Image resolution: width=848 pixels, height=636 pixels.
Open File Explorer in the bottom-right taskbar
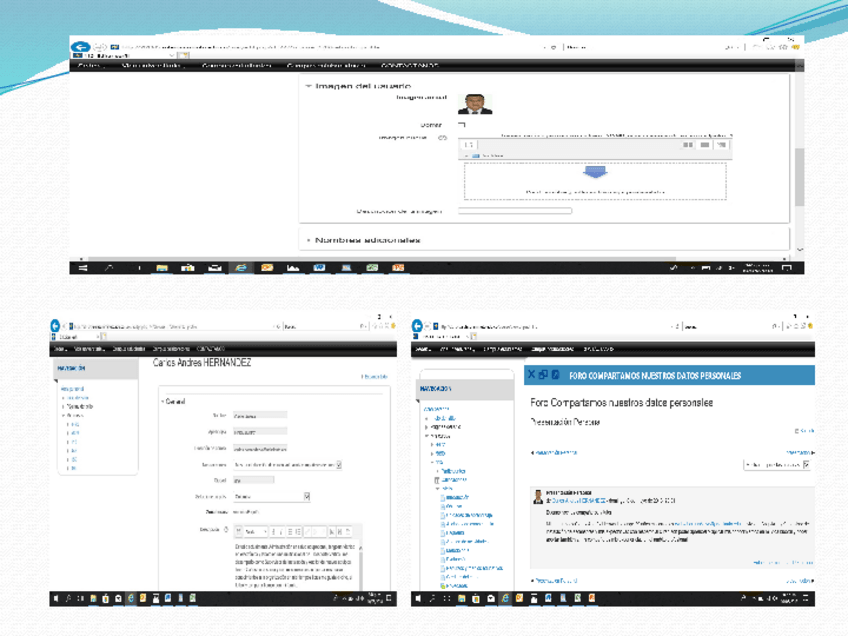(461, 598)
